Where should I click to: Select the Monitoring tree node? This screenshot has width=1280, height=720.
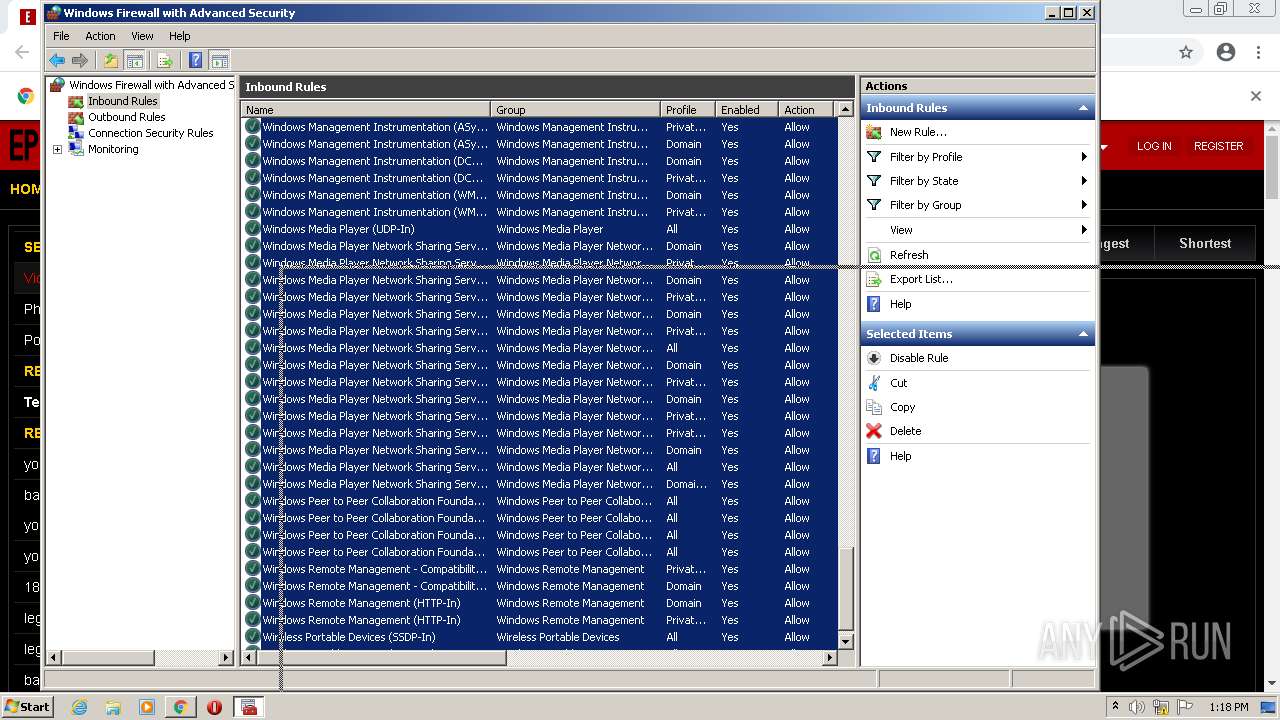click(113, 149)
